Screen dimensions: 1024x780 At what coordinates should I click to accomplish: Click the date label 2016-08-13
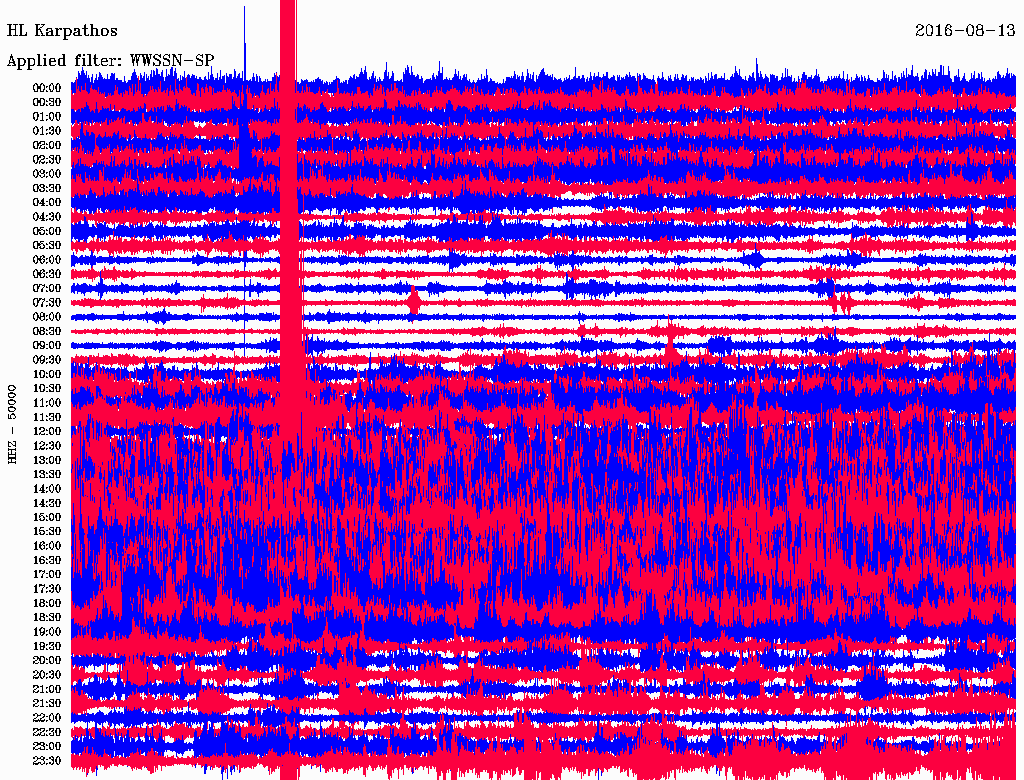pyautogui.click(x=965, y=31)
